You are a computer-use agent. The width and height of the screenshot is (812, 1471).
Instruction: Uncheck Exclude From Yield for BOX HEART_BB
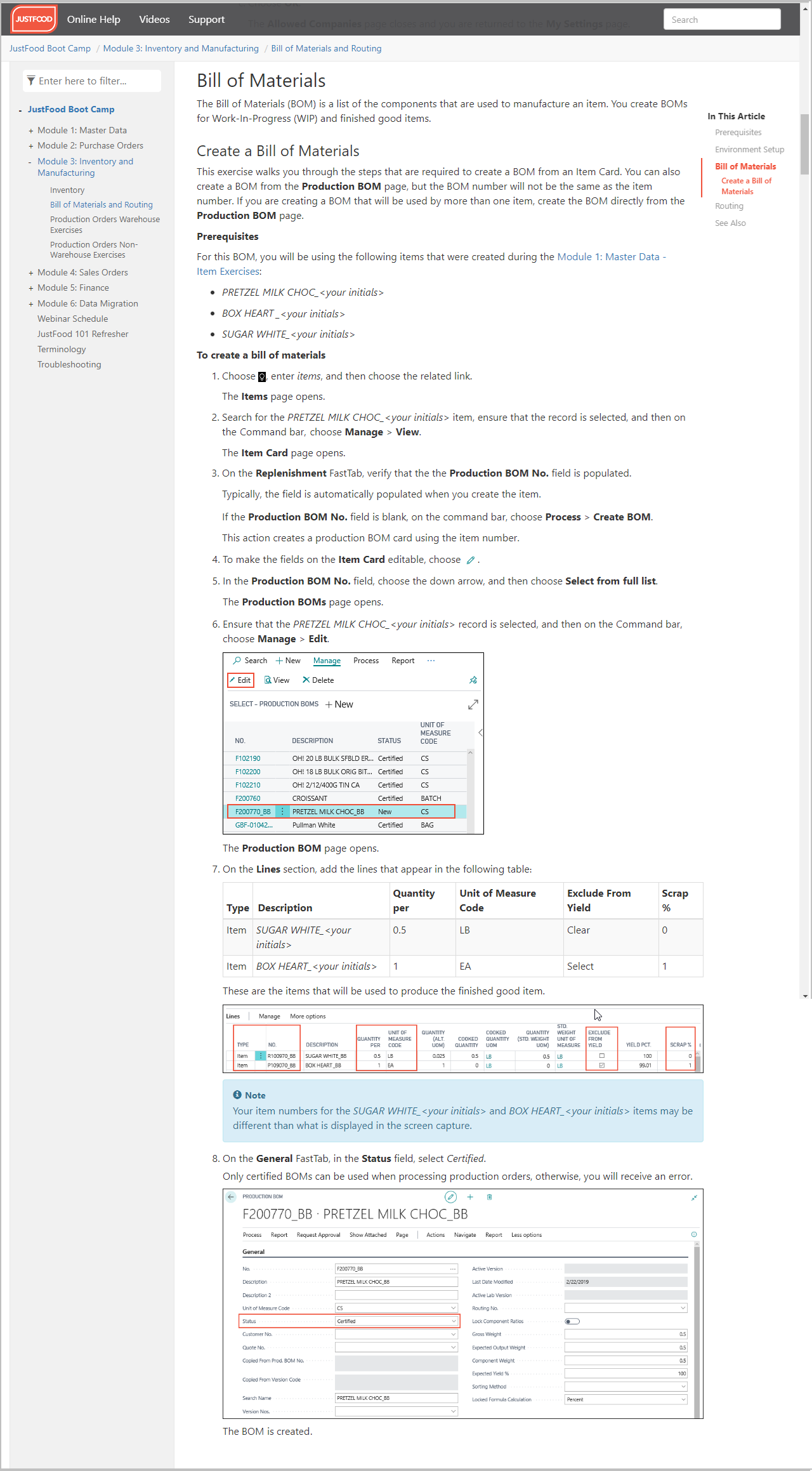pyautogui.click(x=601, y=1065)
